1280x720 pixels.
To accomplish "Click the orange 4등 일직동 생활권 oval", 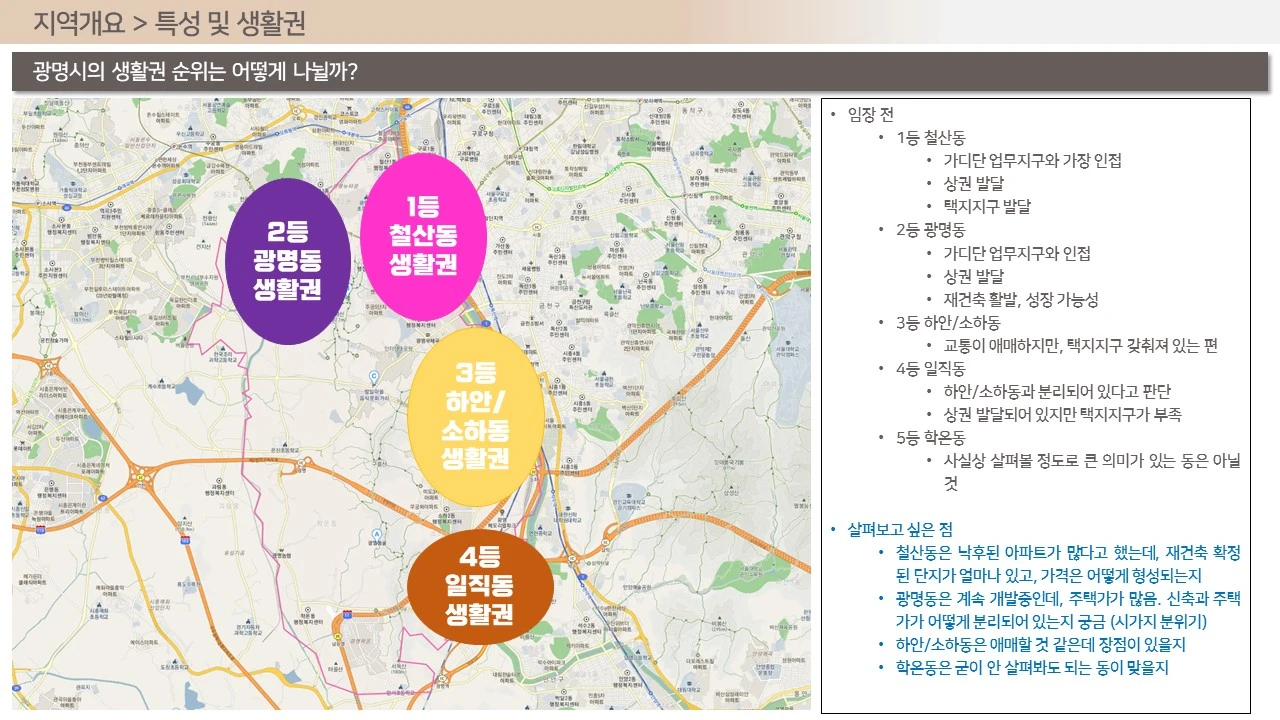I will pyautogui.click(x=480, y=585).
